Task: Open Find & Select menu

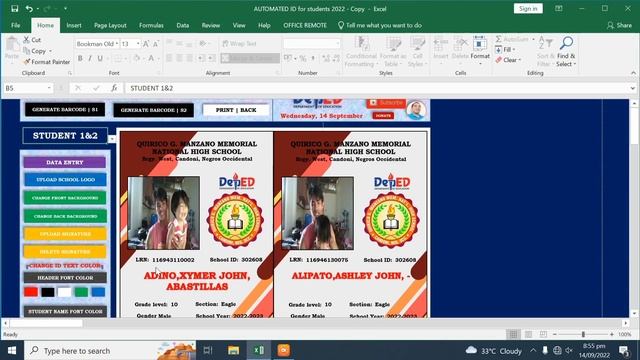Action: (566, 51)
